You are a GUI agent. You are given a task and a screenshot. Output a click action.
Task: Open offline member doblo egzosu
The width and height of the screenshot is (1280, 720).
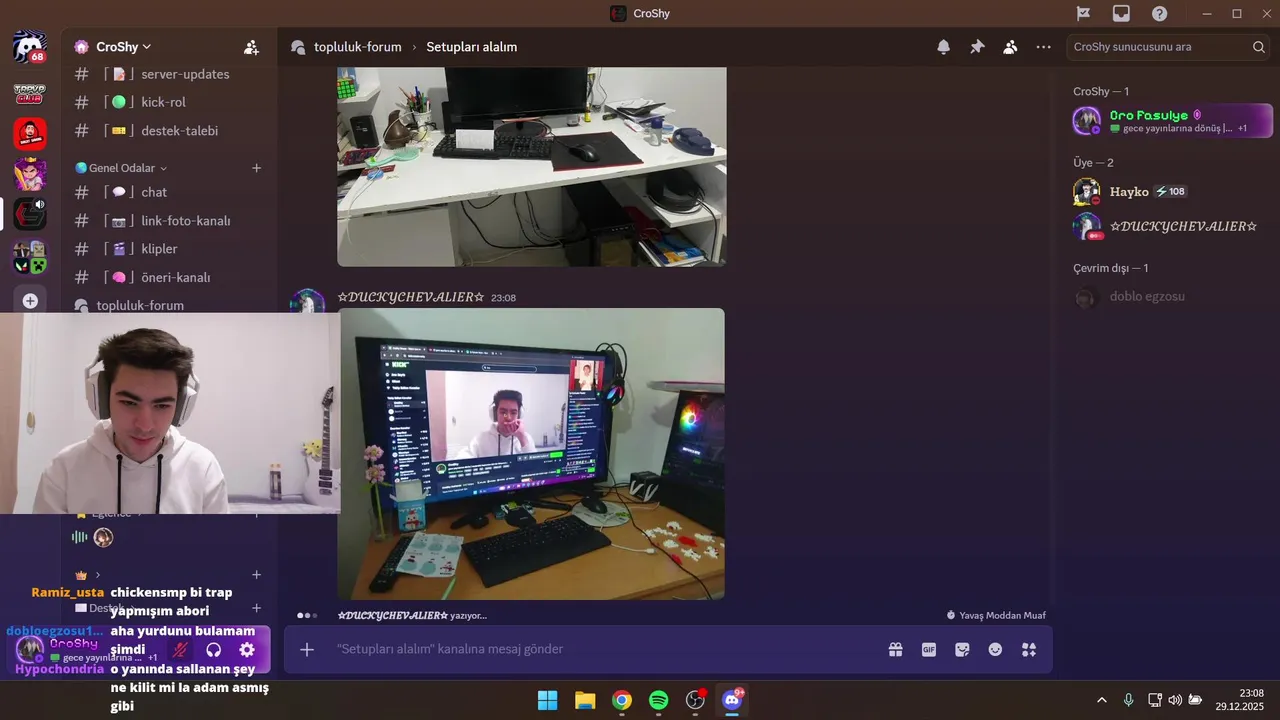[x=1170, y=297]
